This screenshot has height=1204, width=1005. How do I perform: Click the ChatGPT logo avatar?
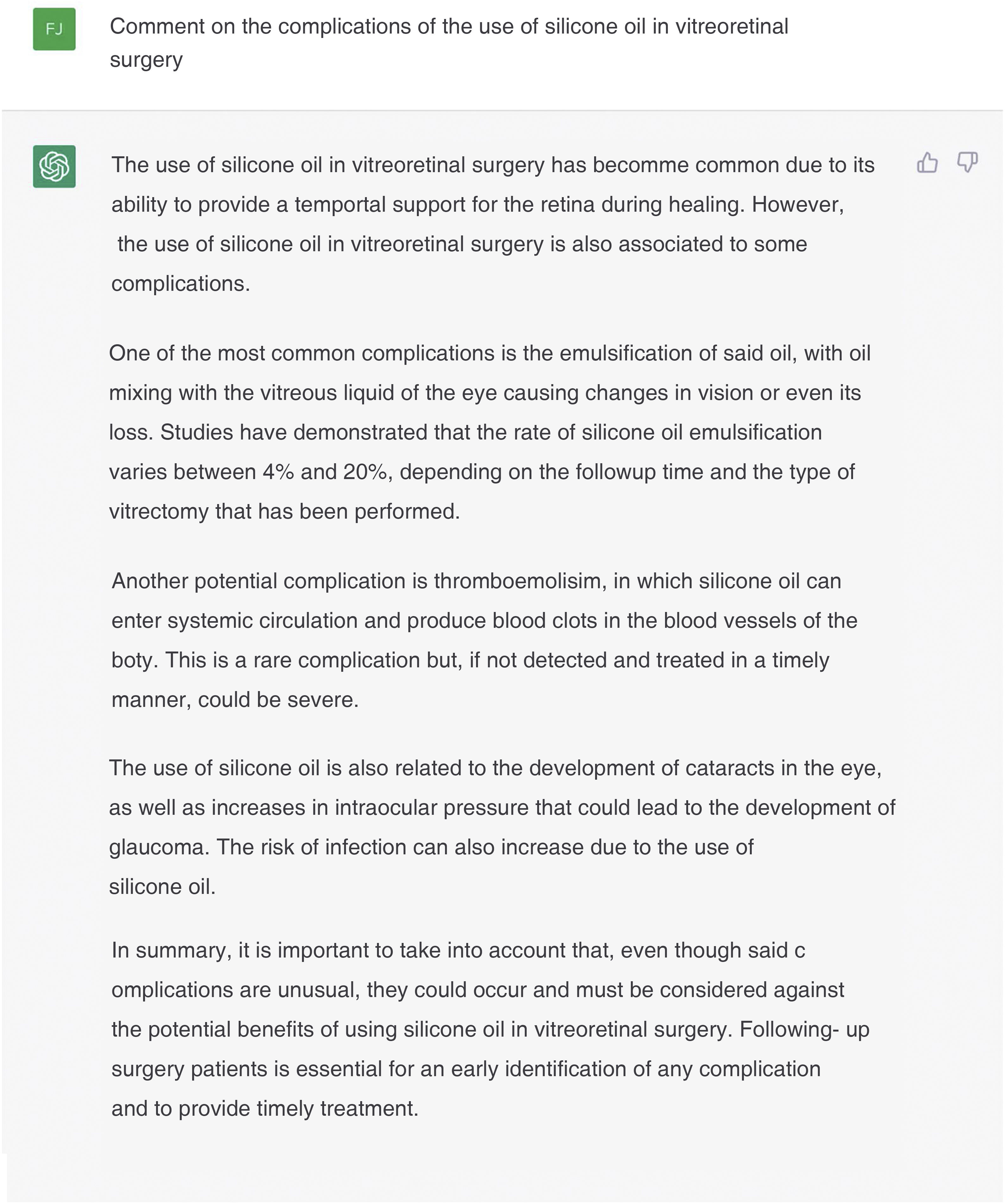[x=54, y=166]
